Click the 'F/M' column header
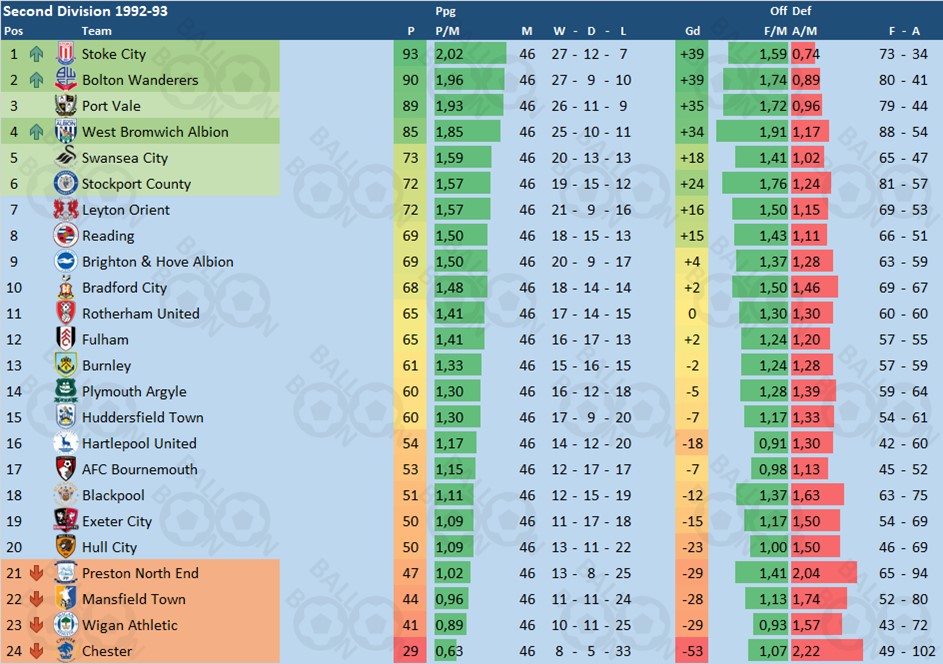This screenshot has height=664, width=943. click(x=775, y=31)
